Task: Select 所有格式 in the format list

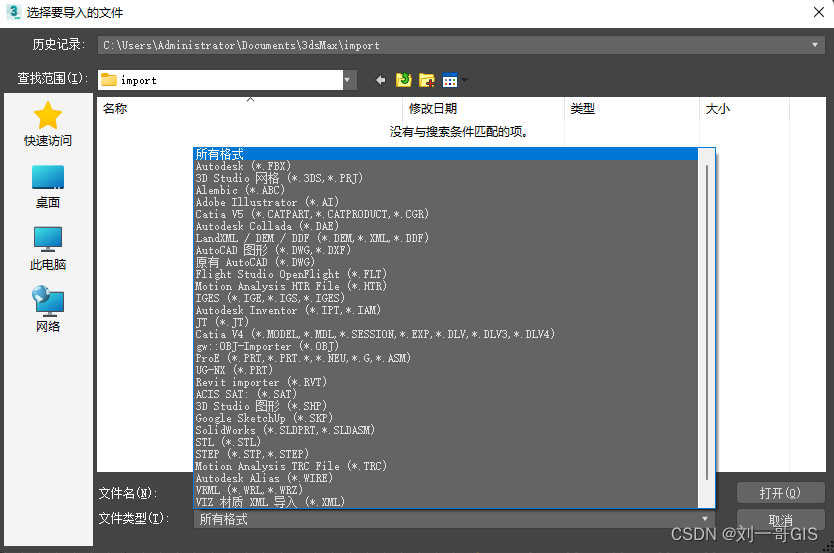Action: (446, 154)
